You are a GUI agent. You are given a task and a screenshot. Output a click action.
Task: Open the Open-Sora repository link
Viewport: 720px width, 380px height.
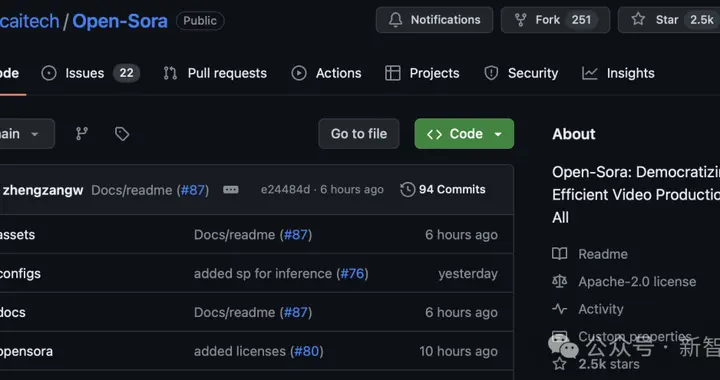(x=120, y=21)
